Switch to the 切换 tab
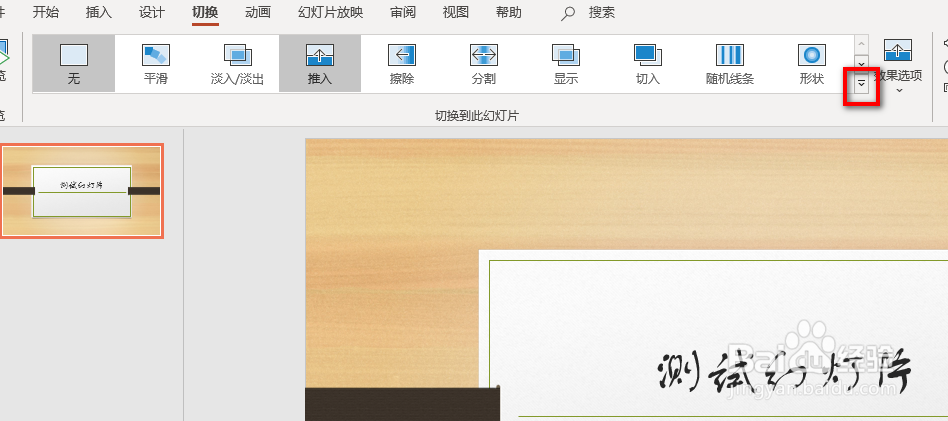The height and width of the screenshot is (421, 948). (x=206, y=13)
